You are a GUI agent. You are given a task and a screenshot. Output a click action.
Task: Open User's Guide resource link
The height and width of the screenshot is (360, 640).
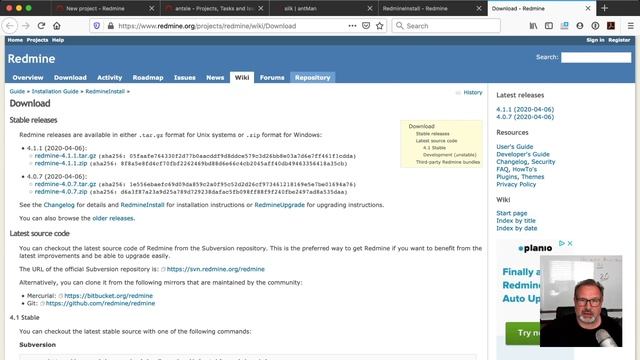click(514, 147)
